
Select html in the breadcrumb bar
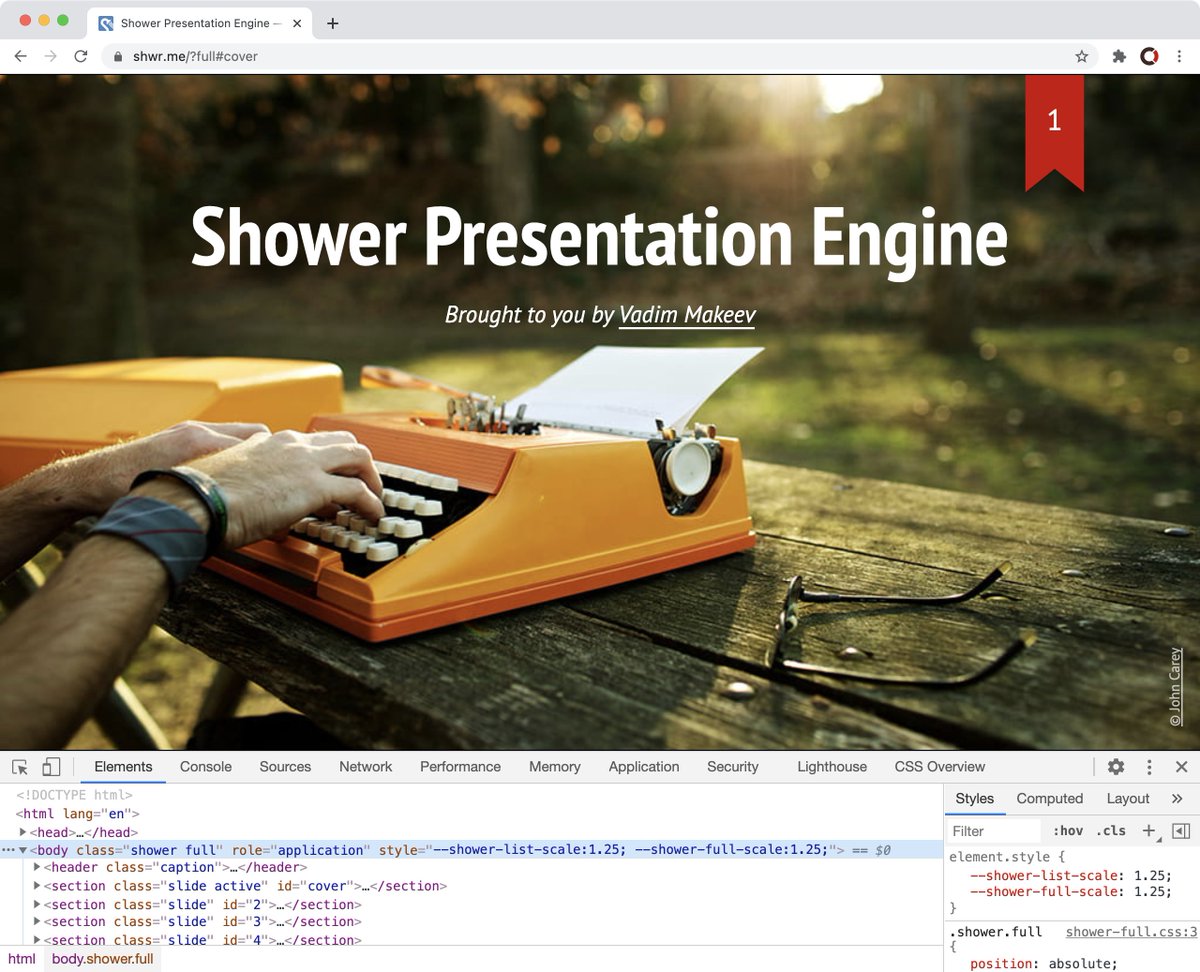point(21,959)
